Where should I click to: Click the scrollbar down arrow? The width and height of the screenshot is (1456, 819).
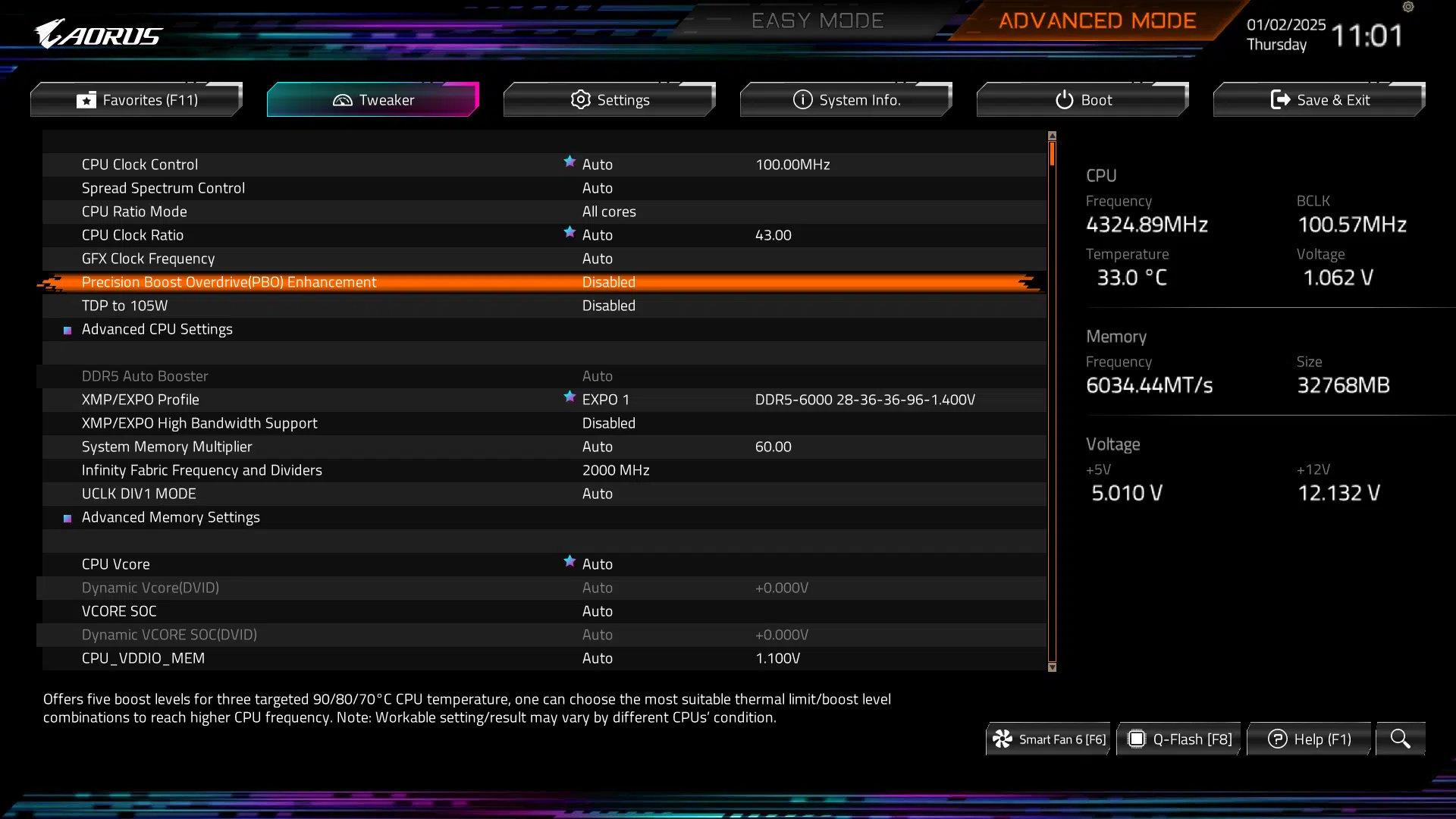[1052, 667]
